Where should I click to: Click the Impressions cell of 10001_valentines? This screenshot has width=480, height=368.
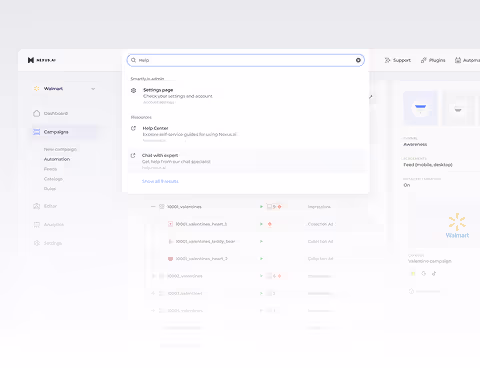click(x=319, y=207)
